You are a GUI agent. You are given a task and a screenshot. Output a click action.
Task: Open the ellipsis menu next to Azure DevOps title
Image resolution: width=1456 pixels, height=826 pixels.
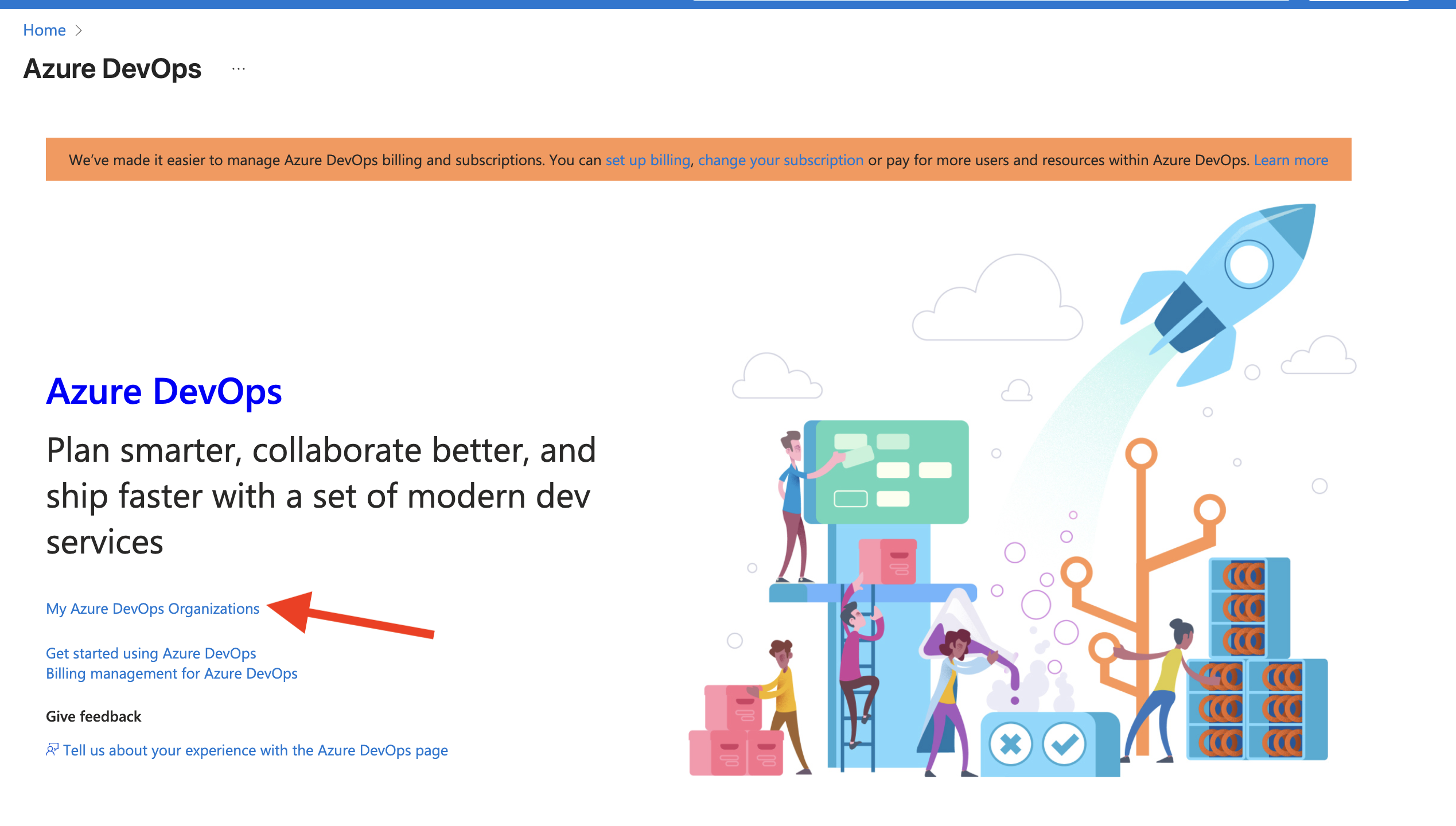click(x=239, y=69)
